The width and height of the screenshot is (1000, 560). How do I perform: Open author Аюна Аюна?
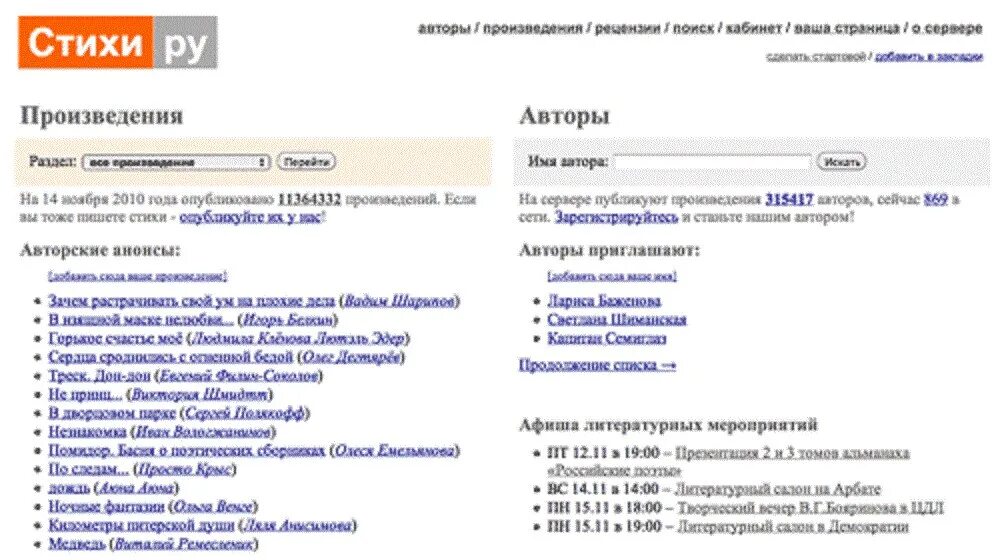coord(136,488)
